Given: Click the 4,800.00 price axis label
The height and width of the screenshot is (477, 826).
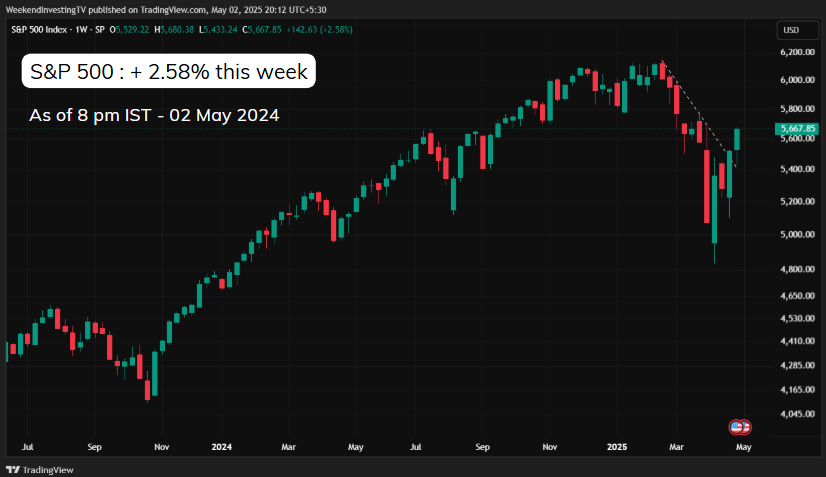Looking at the screenshot, I should 798,269.
